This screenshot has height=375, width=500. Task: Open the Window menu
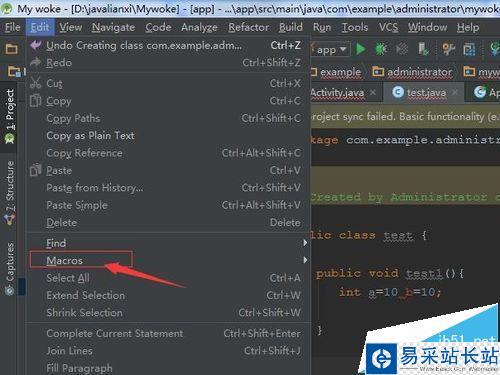427,27
